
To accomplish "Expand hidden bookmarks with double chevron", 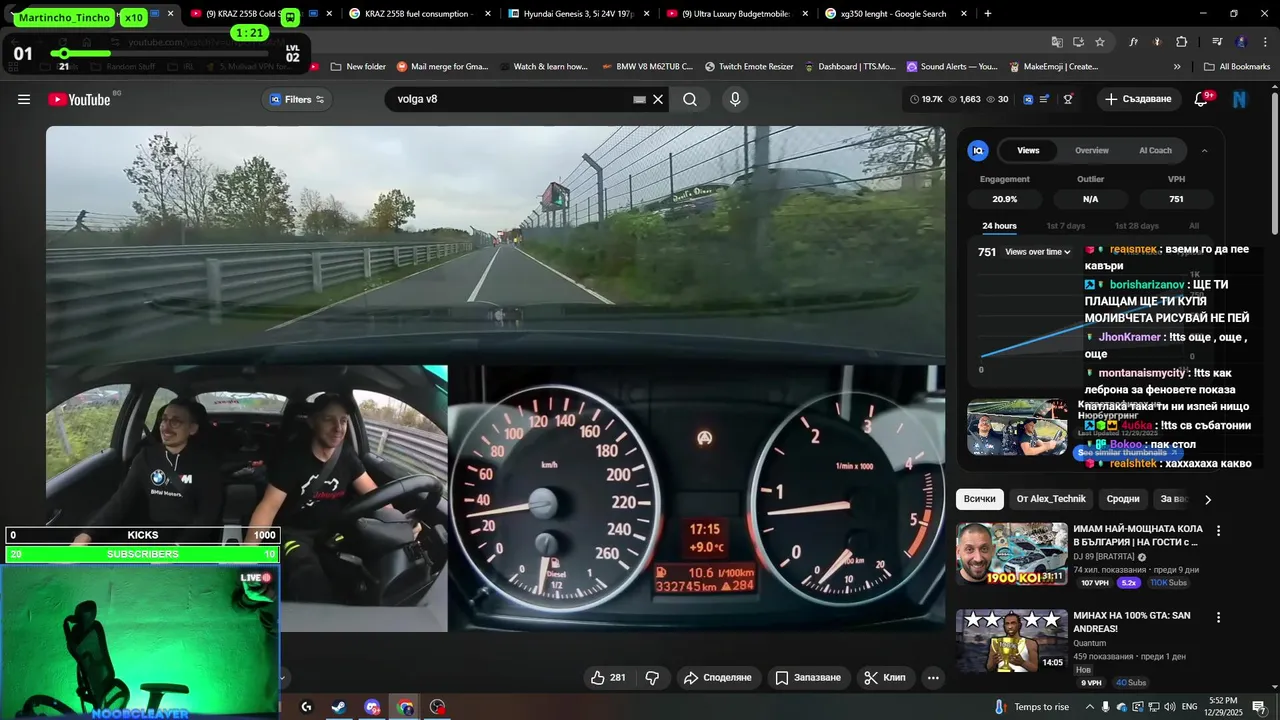I will point(1177,67).
